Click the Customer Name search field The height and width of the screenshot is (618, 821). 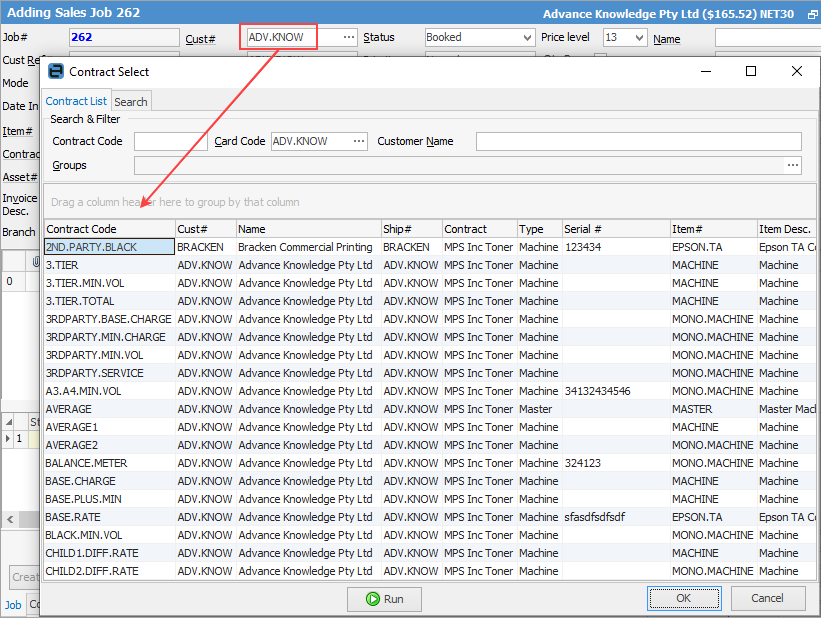point(638,142)
